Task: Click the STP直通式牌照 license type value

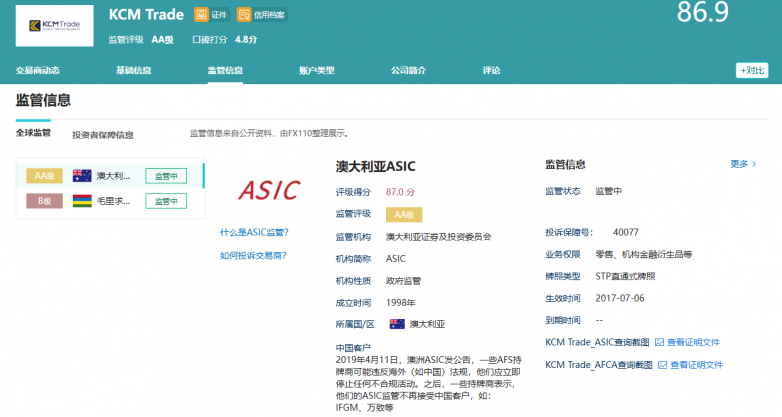Action: (625, 276)
